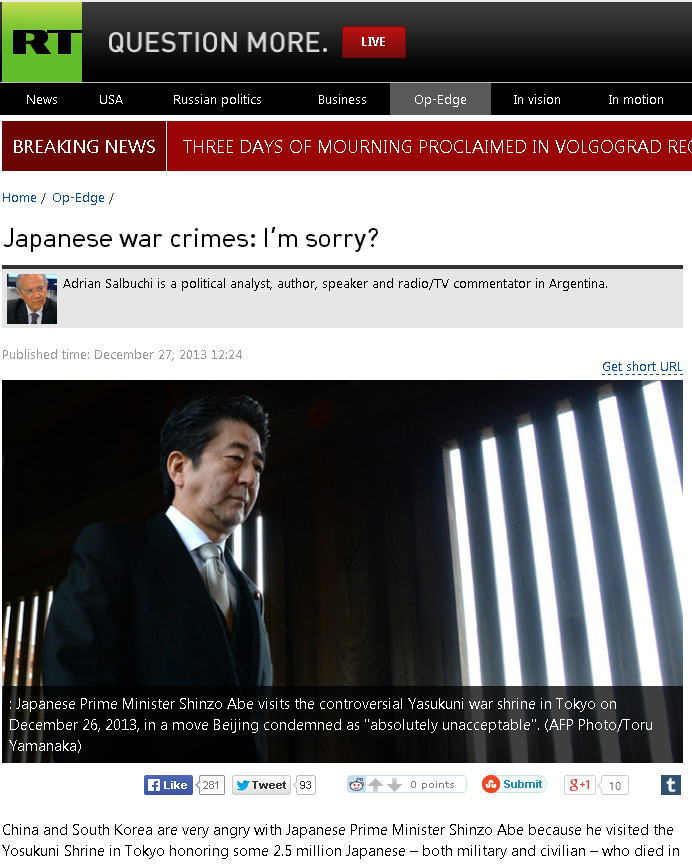Go to the USA section

(111, 99)
